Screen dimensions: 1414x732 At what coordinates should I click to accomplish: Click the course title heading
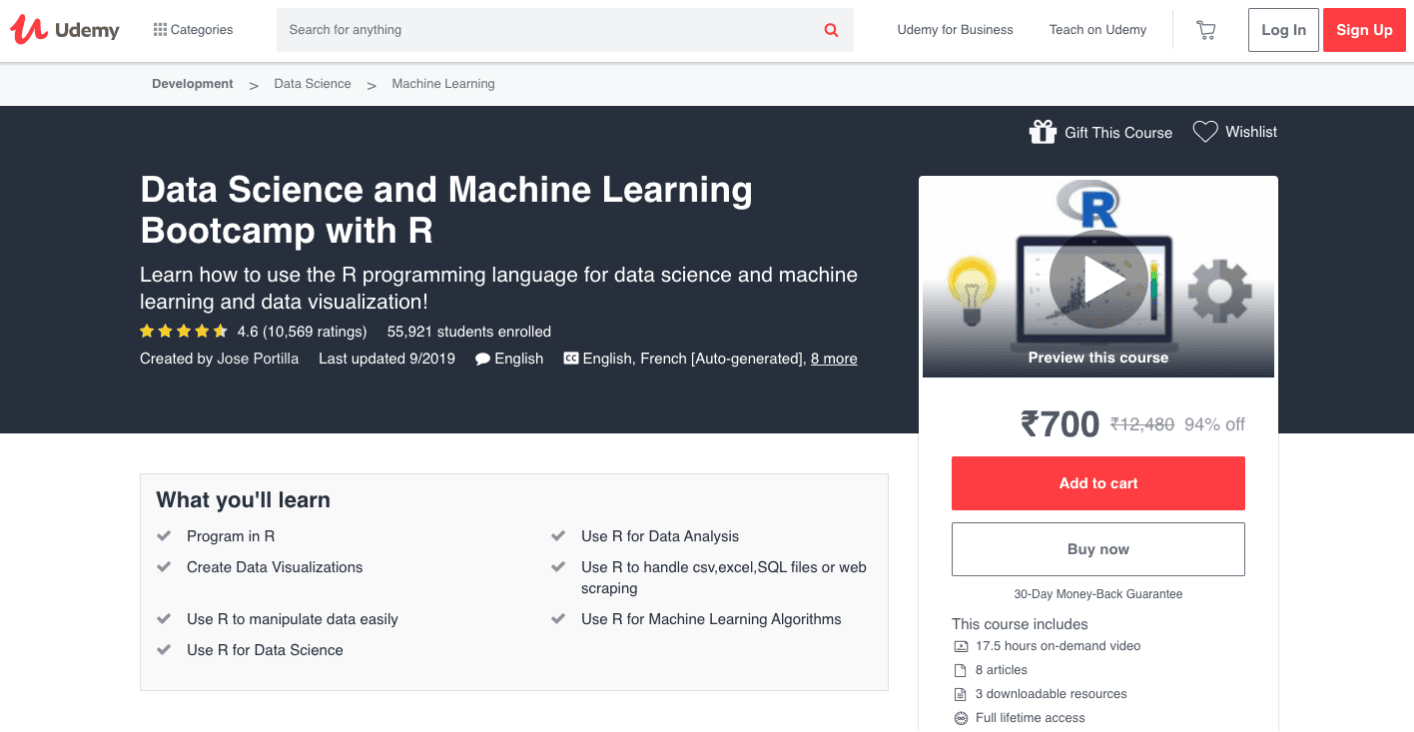(446, 210)
